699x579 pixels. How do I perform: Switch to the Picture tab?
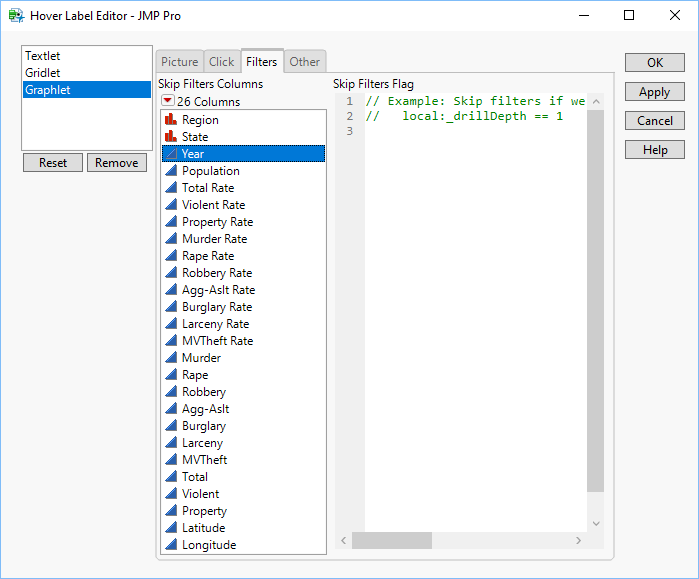(x=180, y=62)
